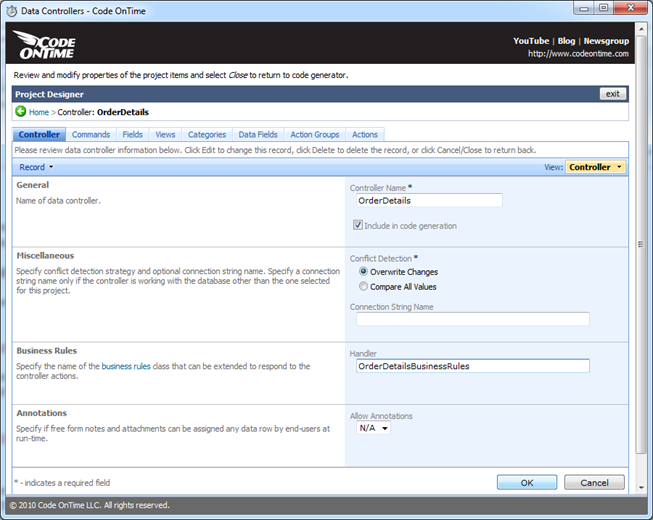Switch to the Controller tab

click(x=39, y=134)
